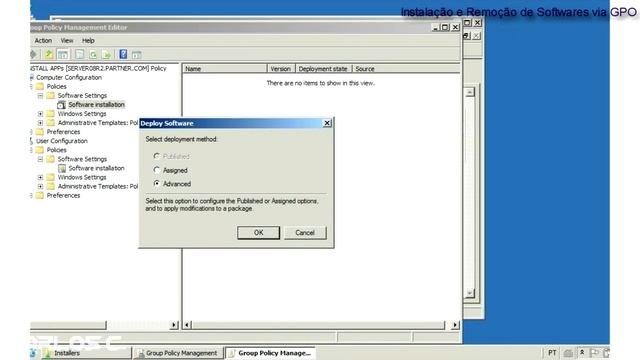640x360 pixels.
Task: Click the refresh toolbar icon
Action: click(x=93, y=54)
